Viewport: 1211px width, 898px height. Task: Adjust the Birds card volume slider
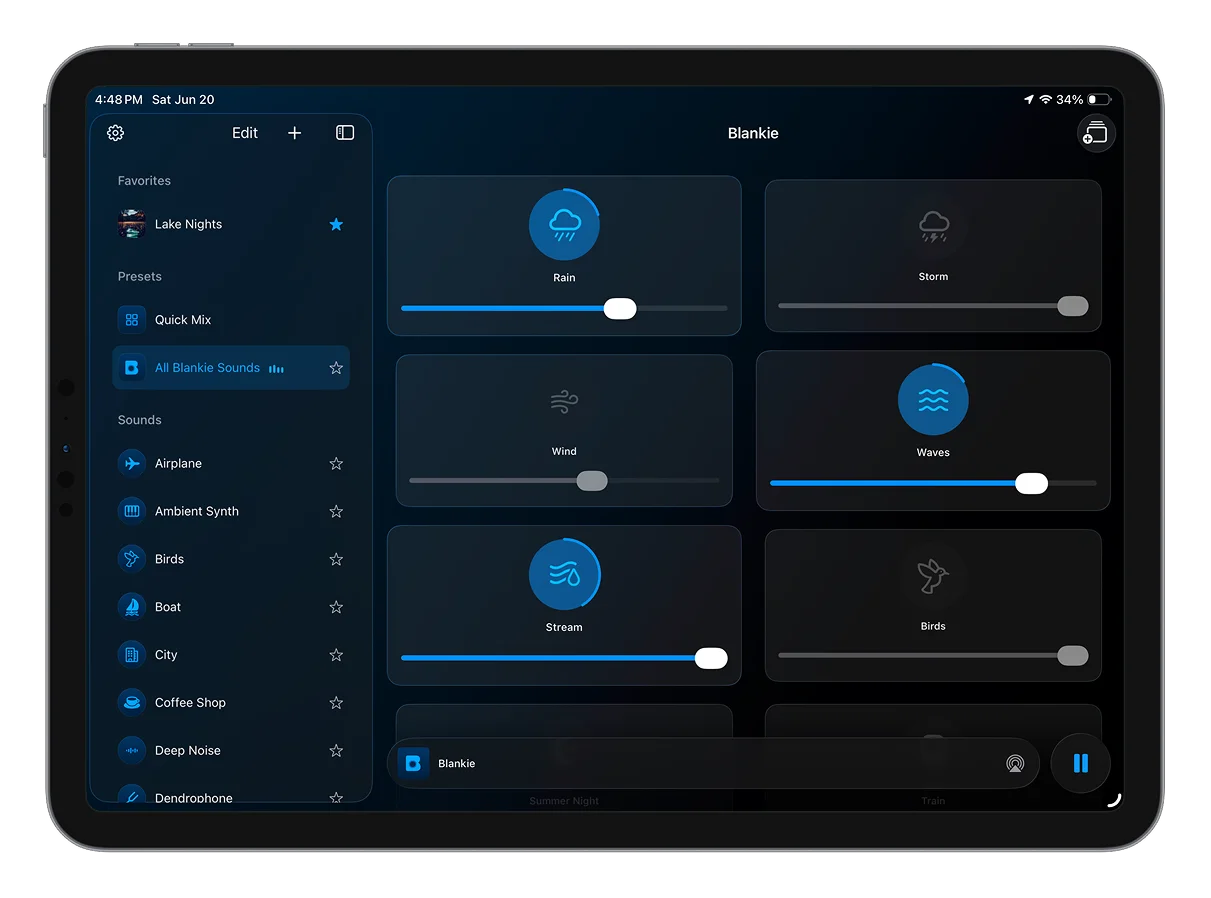pos(933,656)
